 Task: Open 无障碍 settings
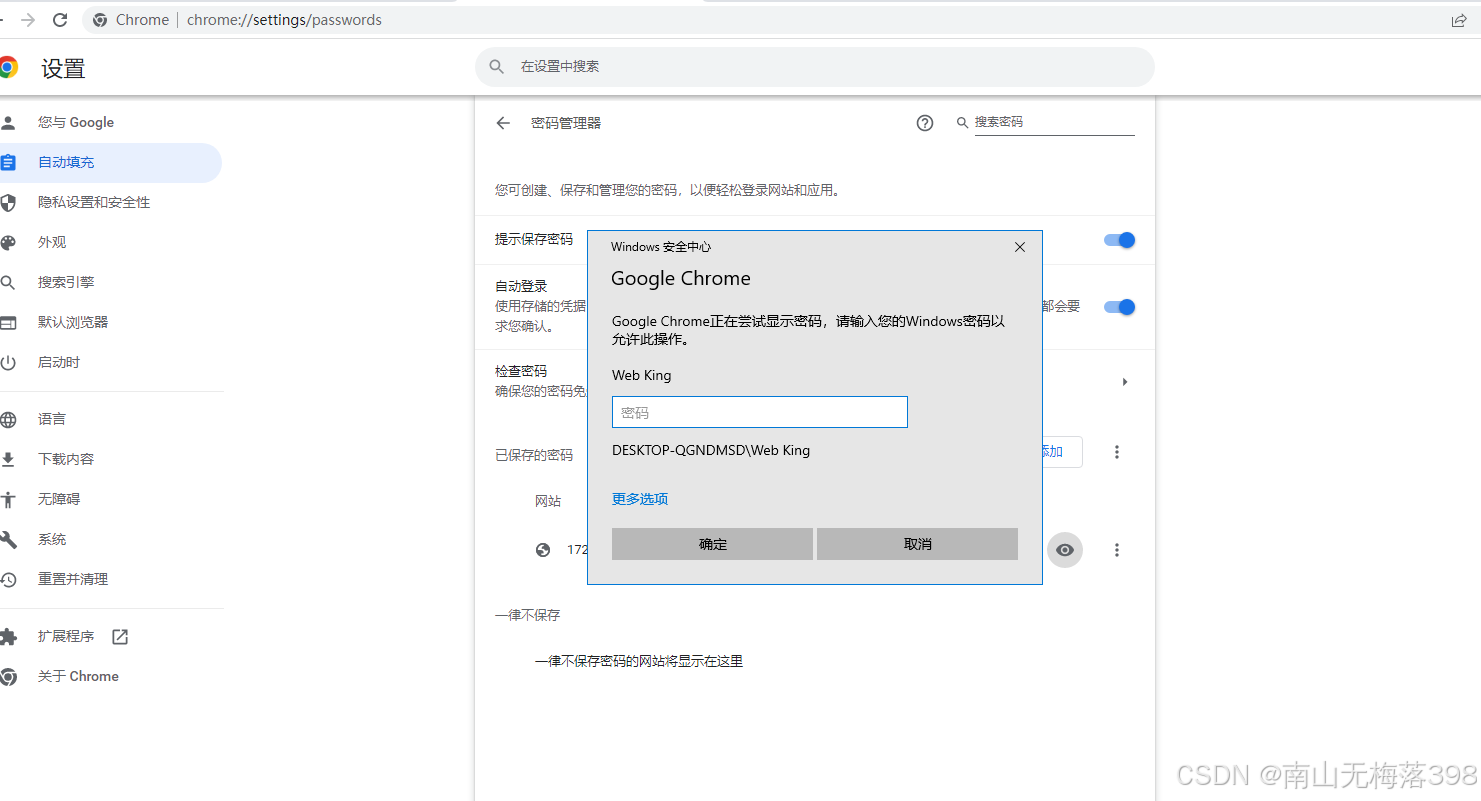[x=59, y=499]
